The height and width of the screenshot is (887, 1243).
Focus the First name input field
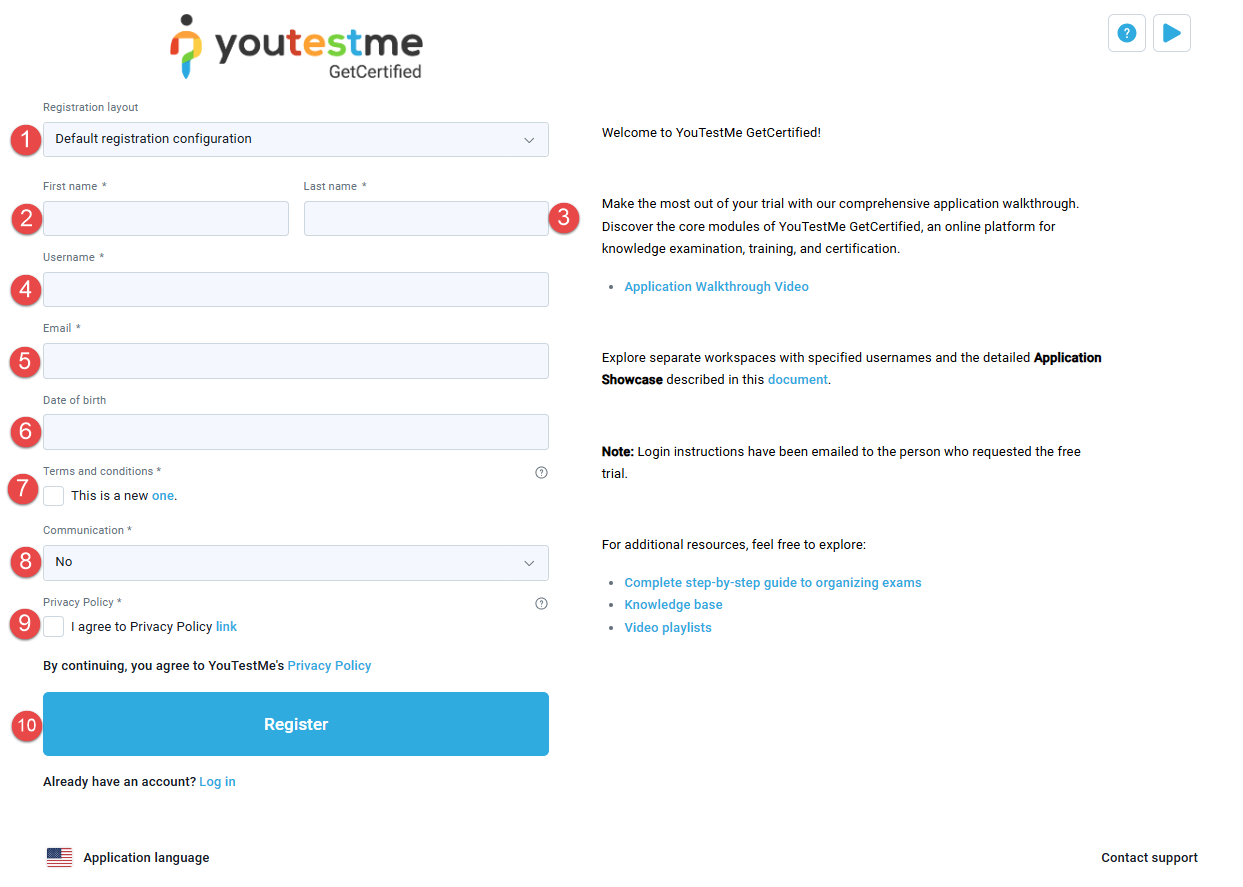[166, 219]
